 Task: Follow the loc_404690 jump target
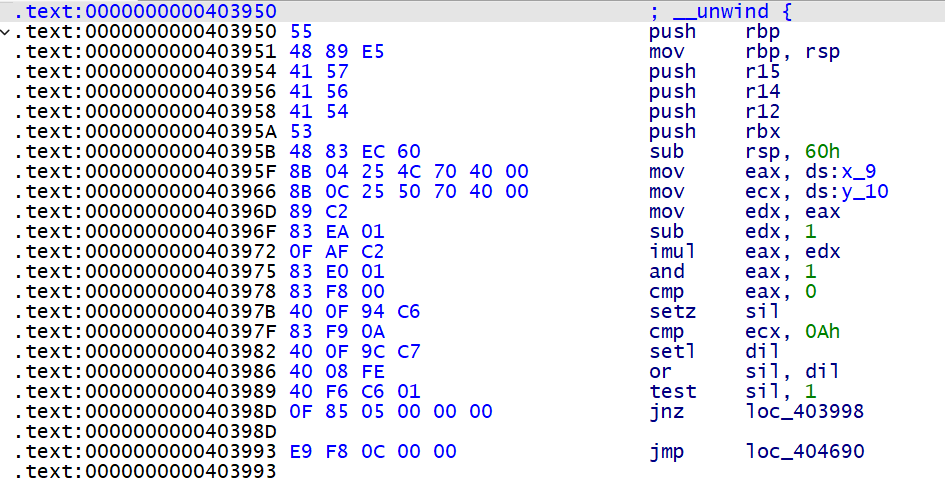805,452
